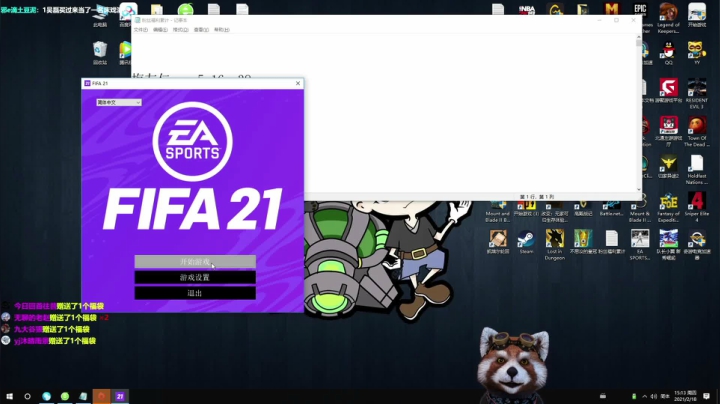720x404 pixels.
Task: Select the Legend of Keepers desktop icon
Action: pyautogui.click(x=668, y=18)
